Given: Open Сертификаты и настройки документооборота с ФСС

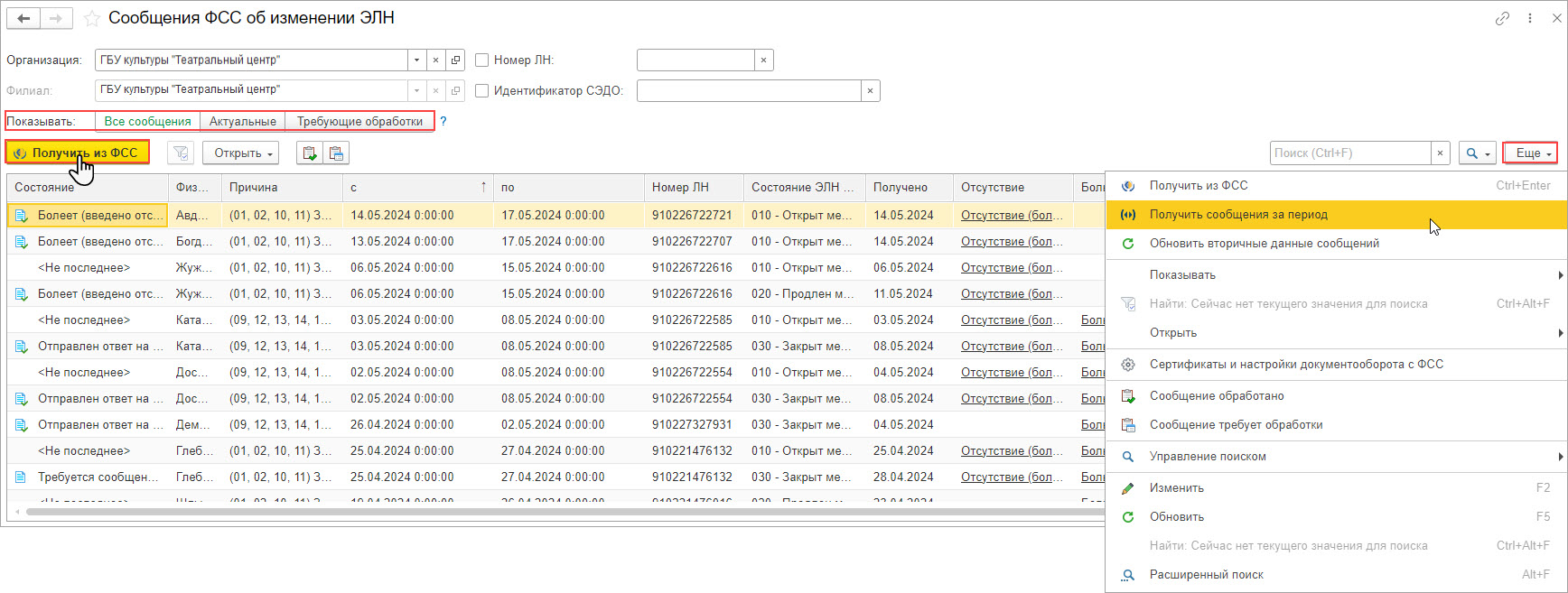Looking at the screenshot, I should click(x=1336, y=365).
